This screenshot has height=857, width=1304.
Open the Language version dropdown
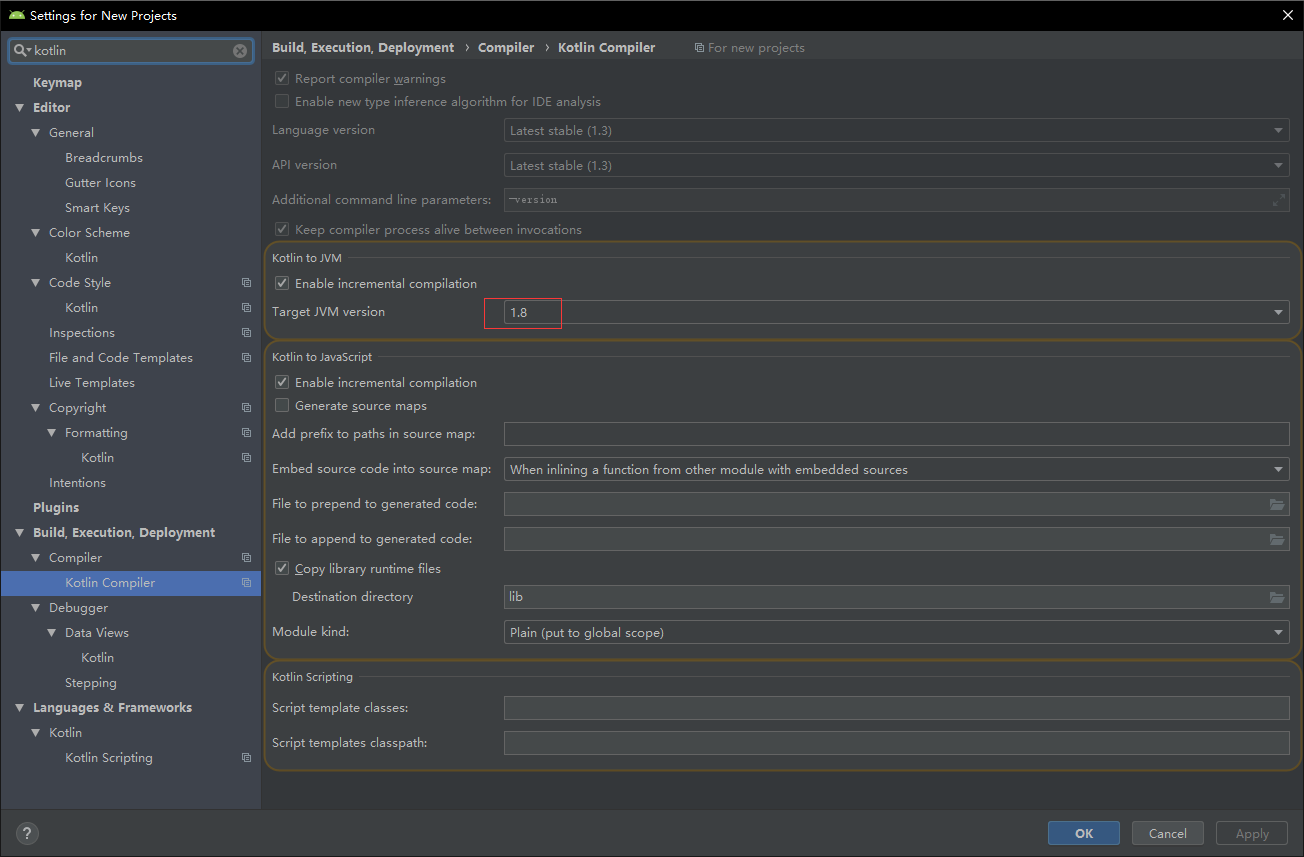click(x=897, y=130)
